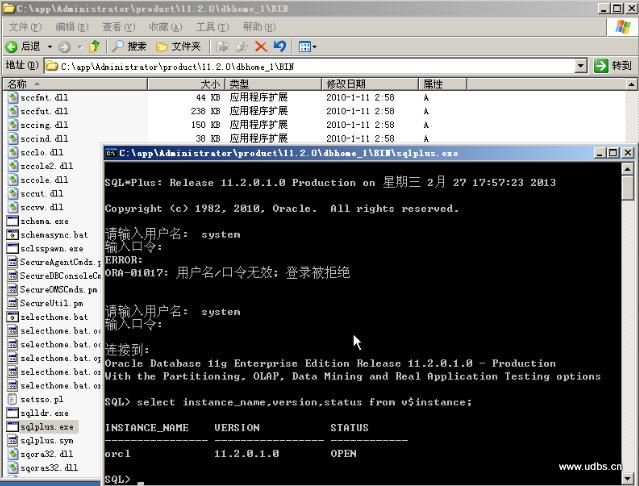Select sclsspawn.exe application icon
Image resolution: width=639 pixels, height=486 pixels.
[x=13, y=248]
